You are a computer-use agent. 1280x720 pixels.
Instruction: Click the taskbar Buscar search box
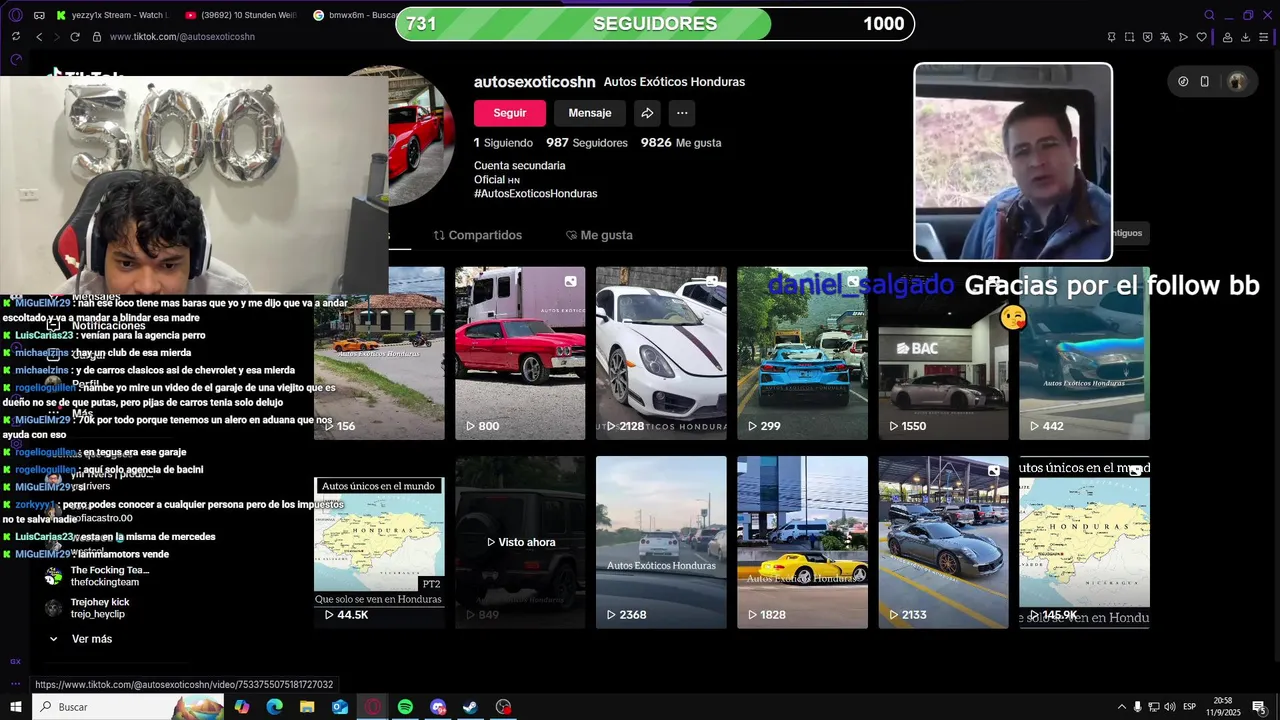[128, 707]
